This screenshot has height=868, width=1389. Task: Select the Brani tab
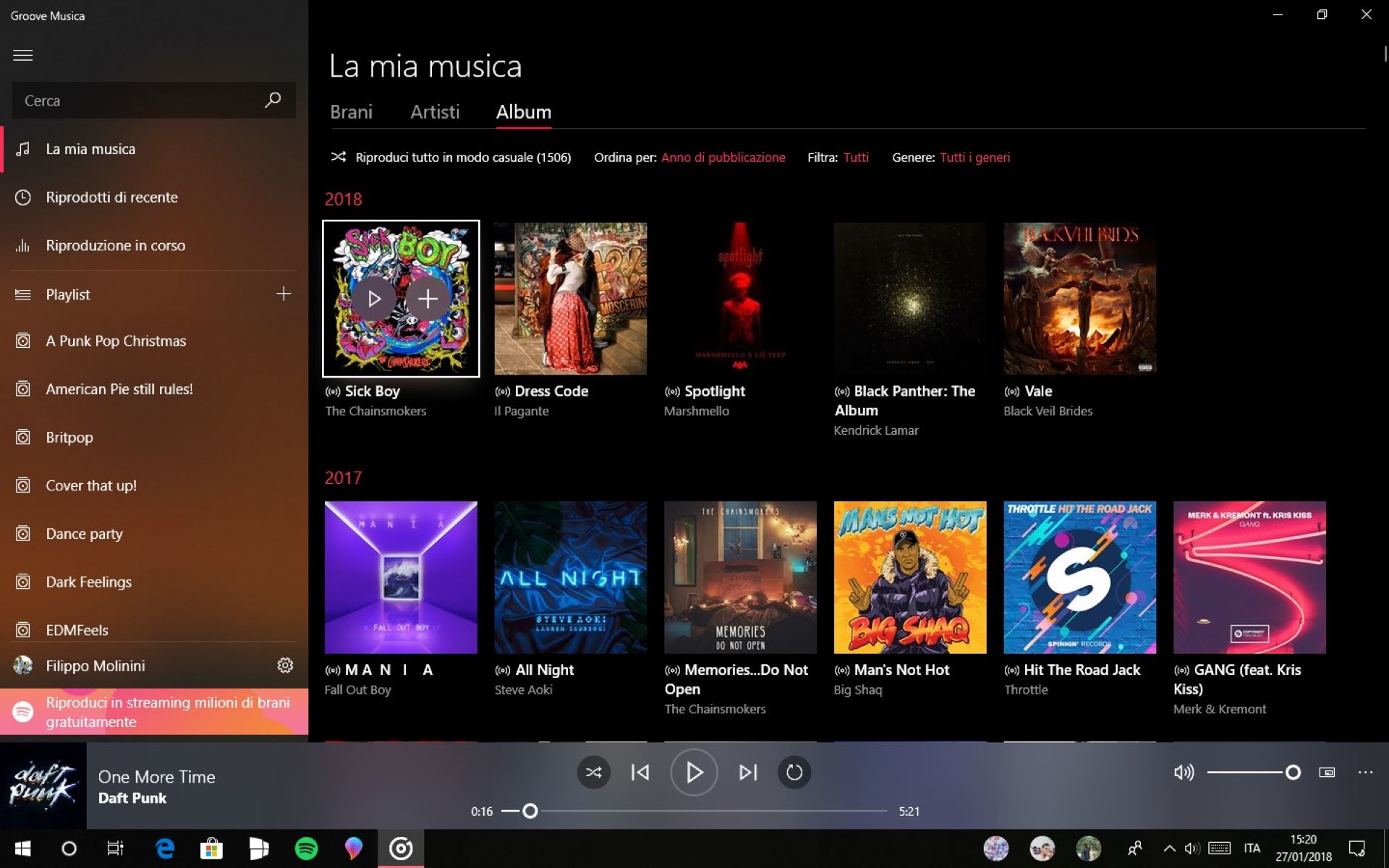(x=351, y=111)
